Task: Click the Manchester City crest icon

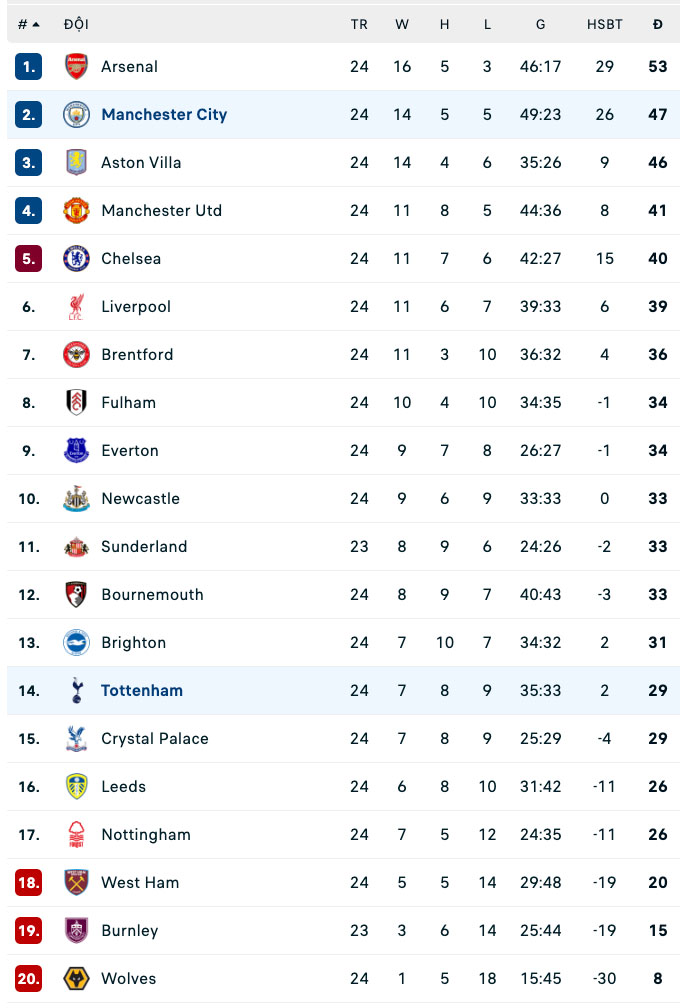Action: pyautogui.click(x=76, y=115)
